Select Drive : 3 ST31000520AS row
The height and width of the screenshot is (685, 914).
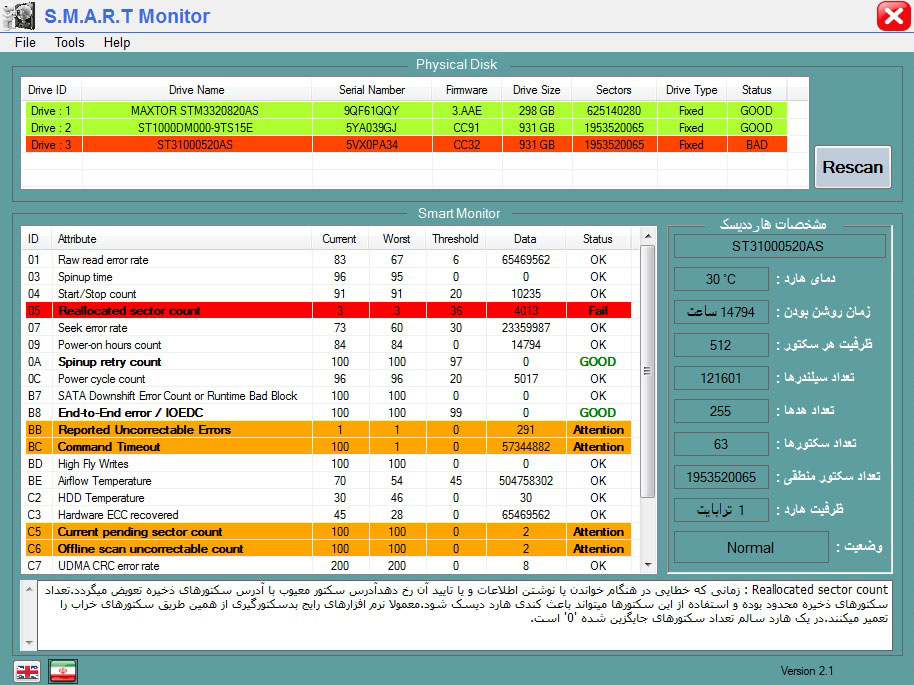[x=406, y=145]
